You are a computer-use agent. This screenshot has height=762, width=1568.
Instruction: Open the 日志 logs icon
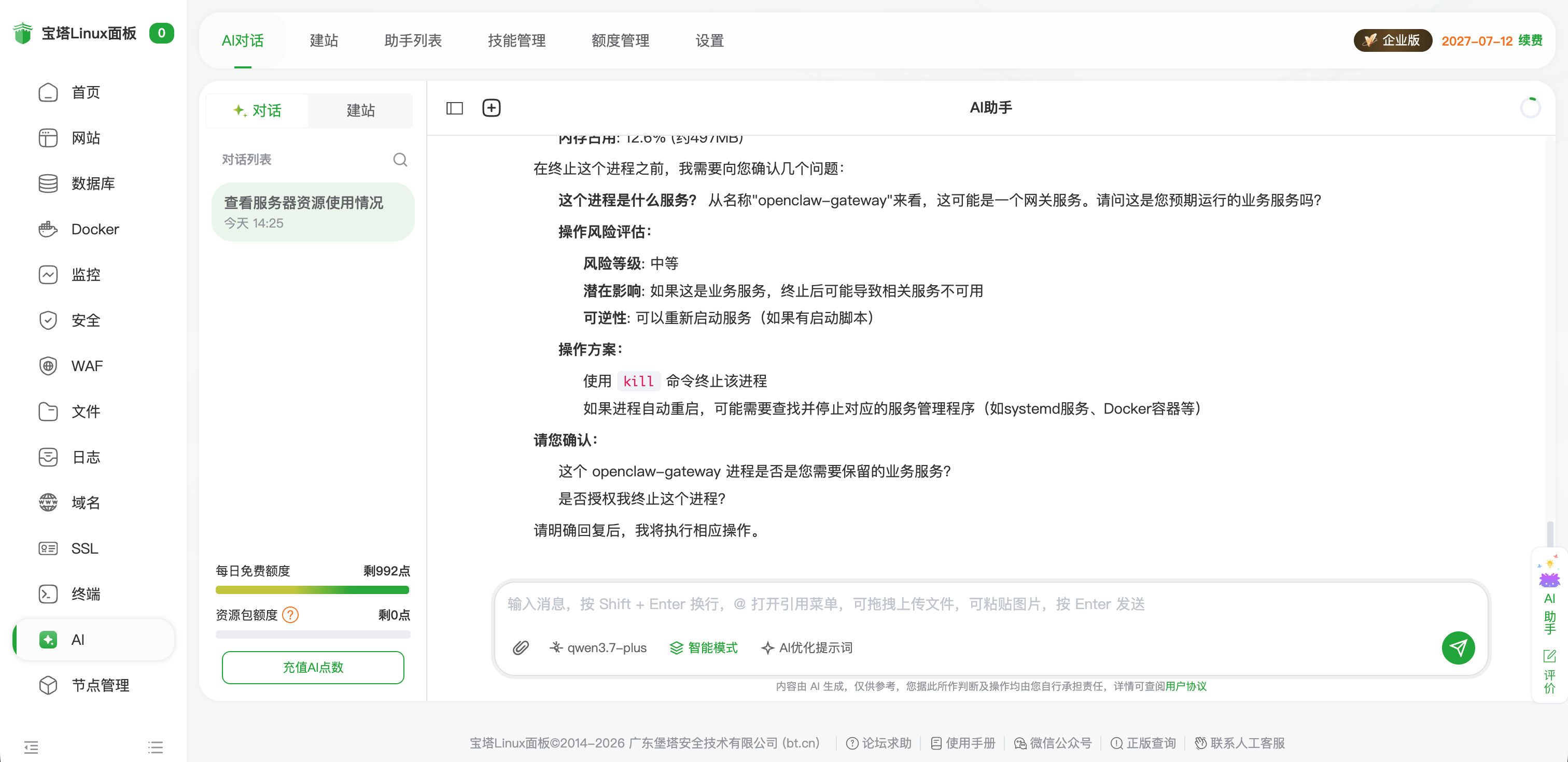48,458
